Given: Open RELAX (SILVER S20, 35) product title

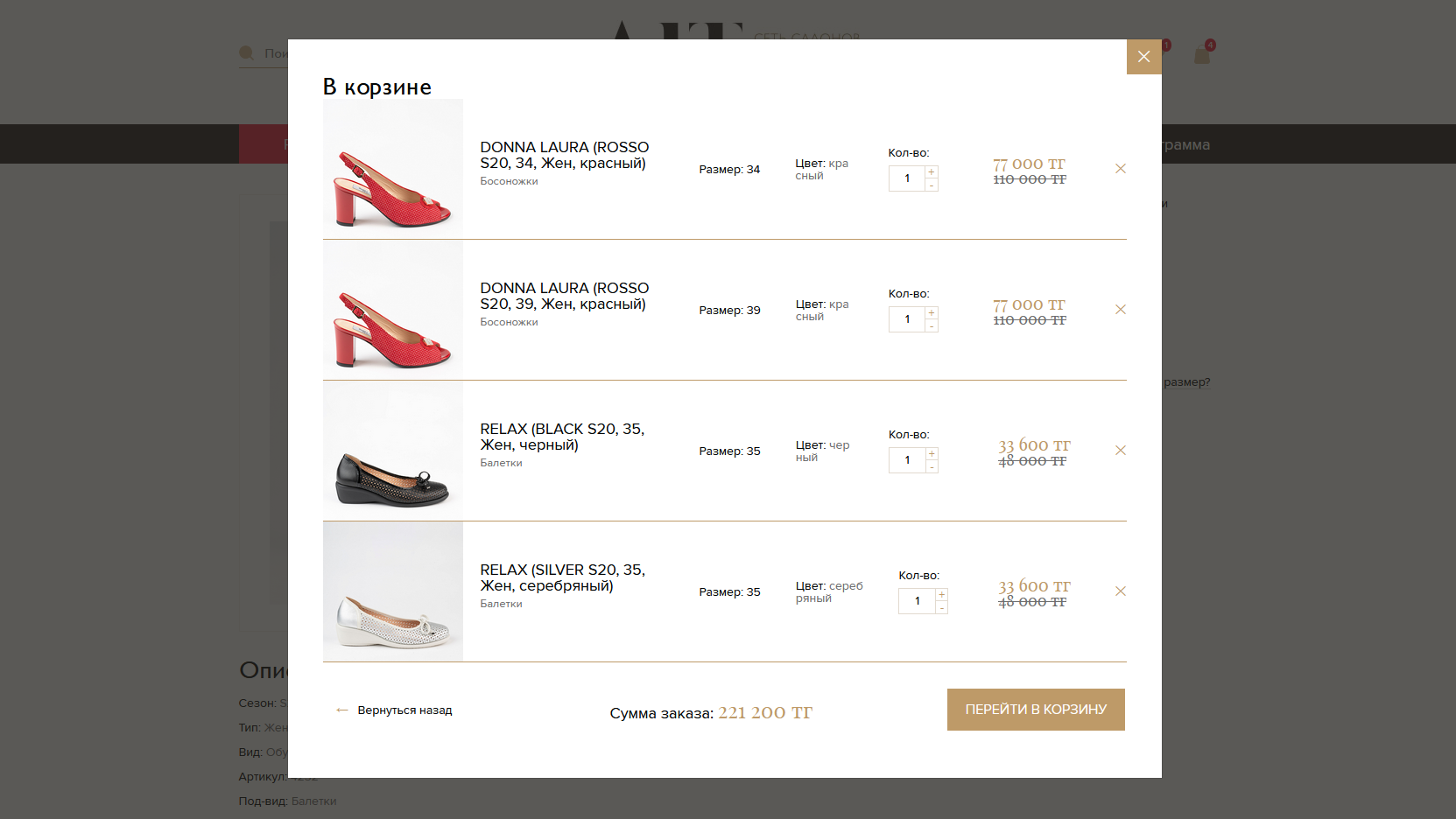Looking at the screenshot, I should 563,577.
